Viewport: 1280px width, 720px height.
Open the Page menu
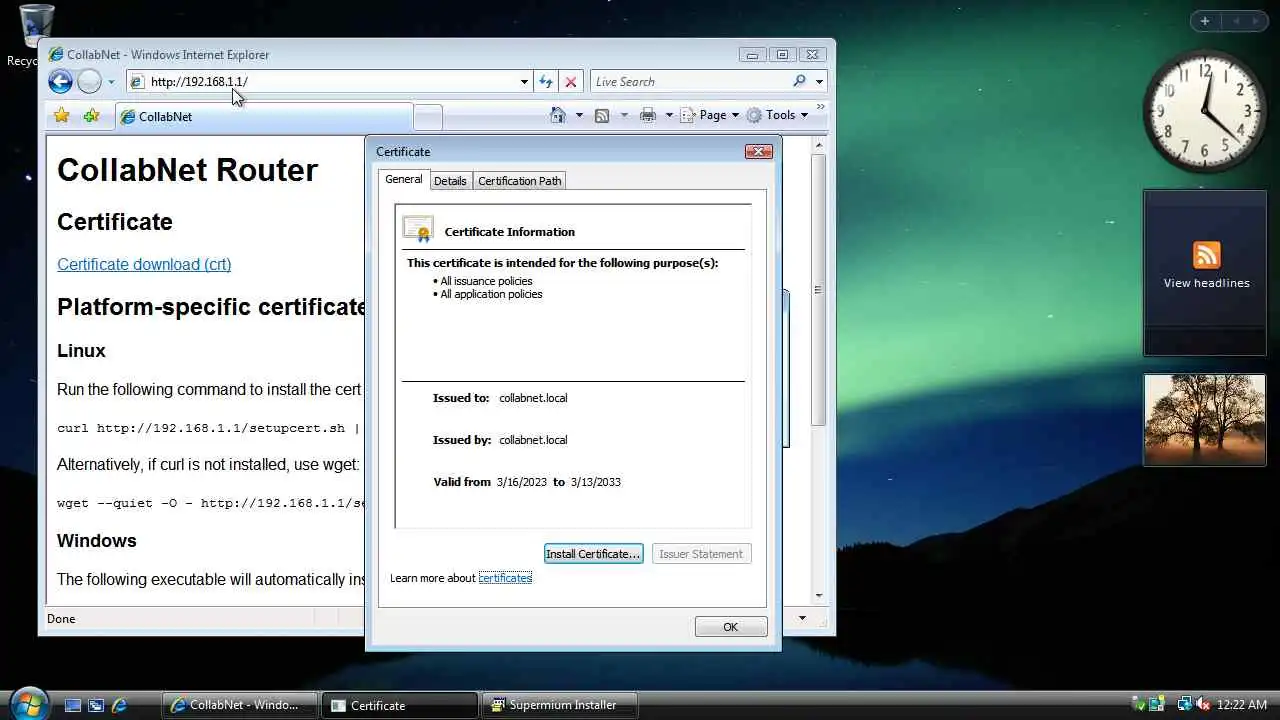(x=710, y=115)
